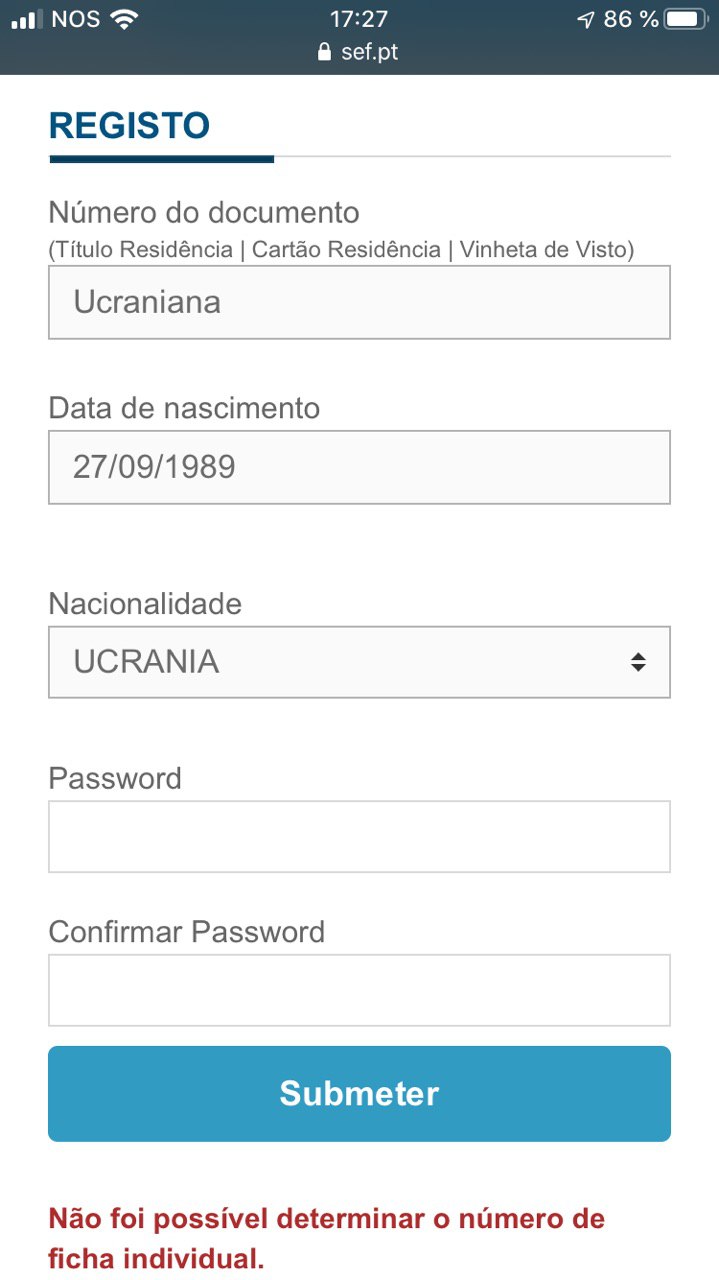719x1280 pixels.
Task: Tap the Password field label
Action: 115,779
